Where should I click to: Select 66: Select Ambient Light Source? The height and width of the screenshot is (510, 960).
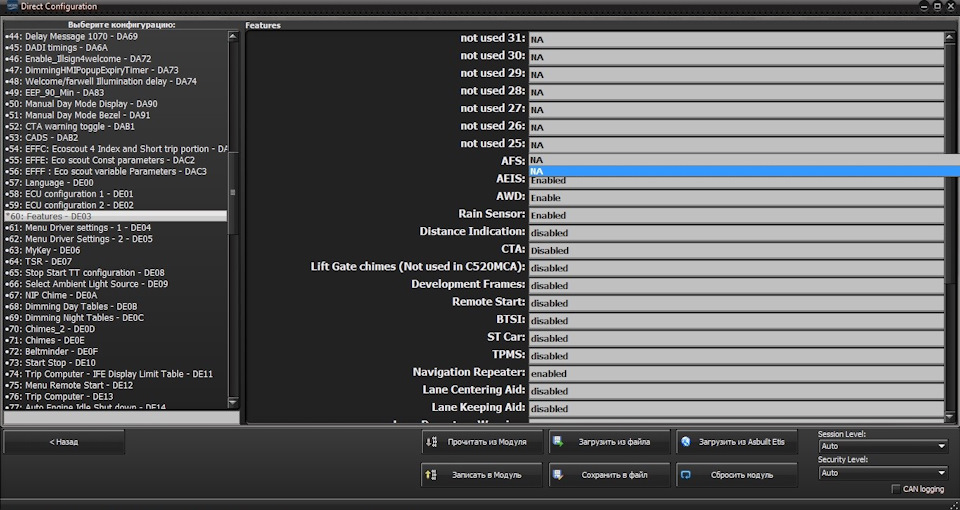(x=116, y=284)
